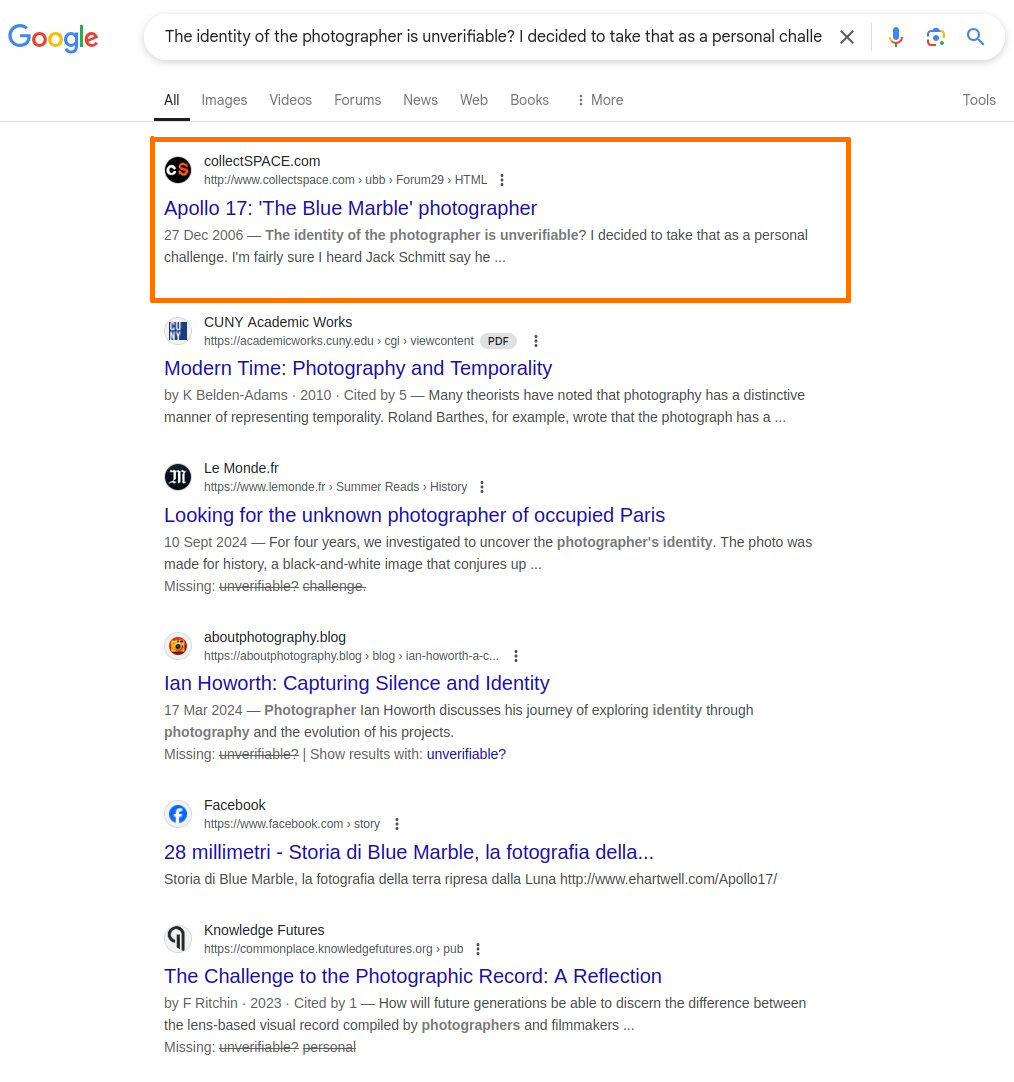Open three-dot options for Knowledge Futures result
Image resolution: width=1014 pixels, height=1082 pixels.
coord(478,949)
